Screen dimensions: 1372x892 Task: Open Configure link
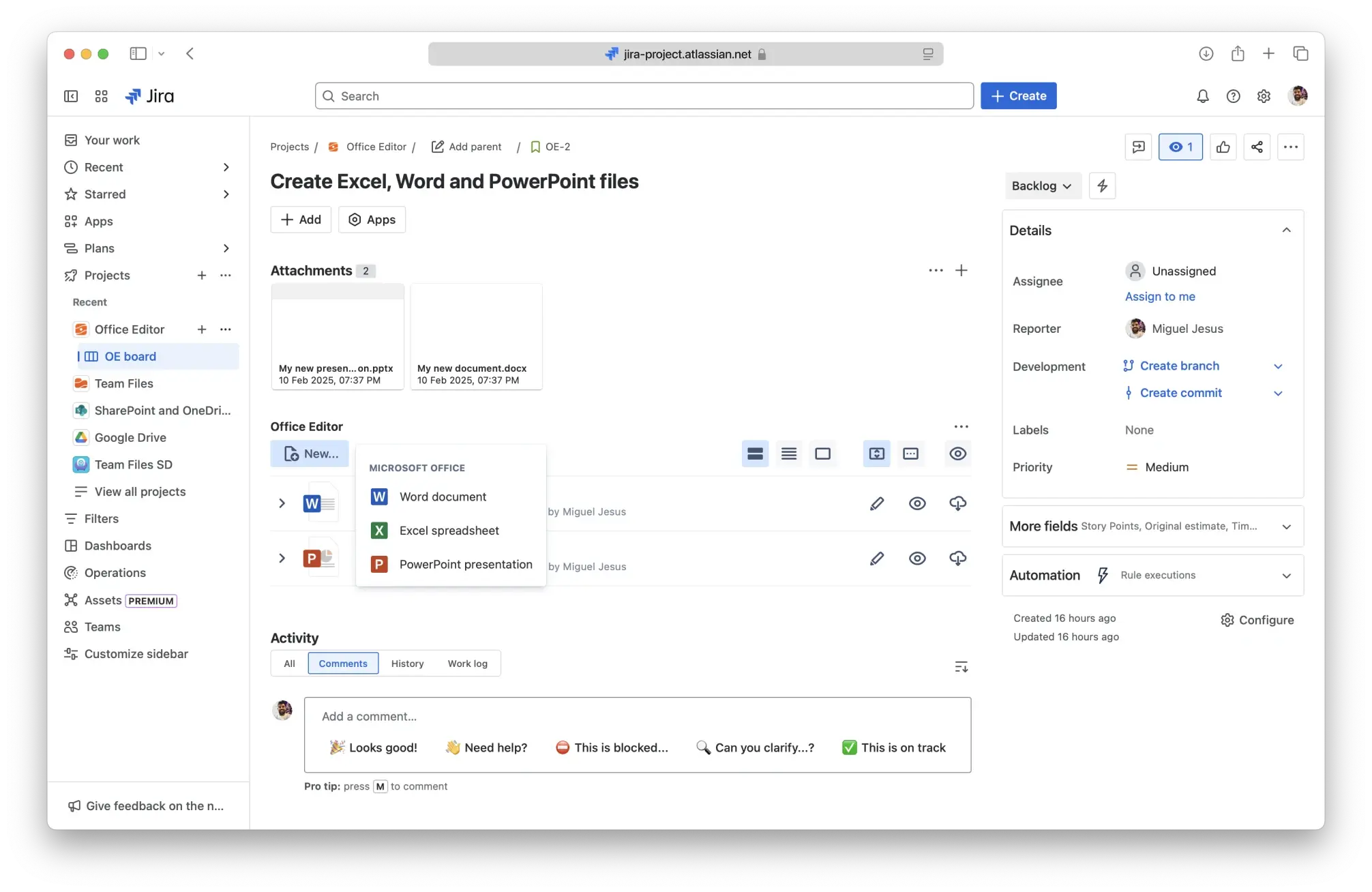[1257, 620]
